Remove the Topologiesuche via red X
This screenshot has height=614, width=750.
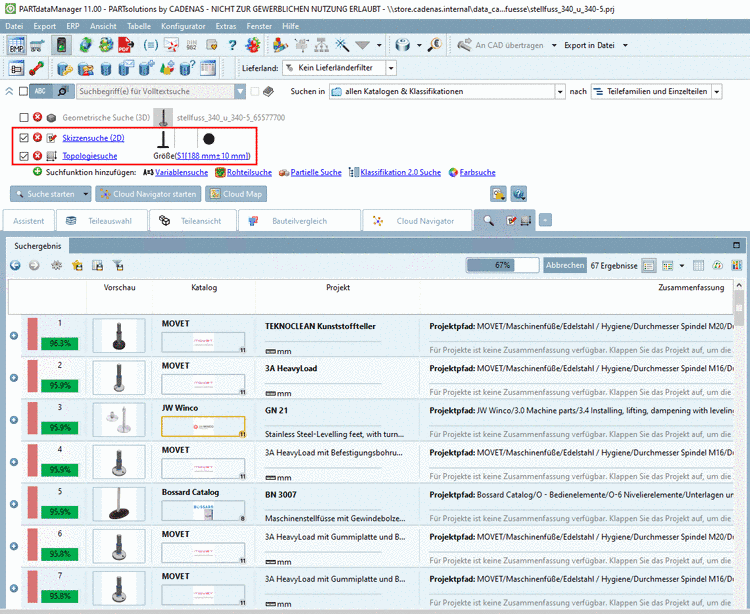[37, 155]
